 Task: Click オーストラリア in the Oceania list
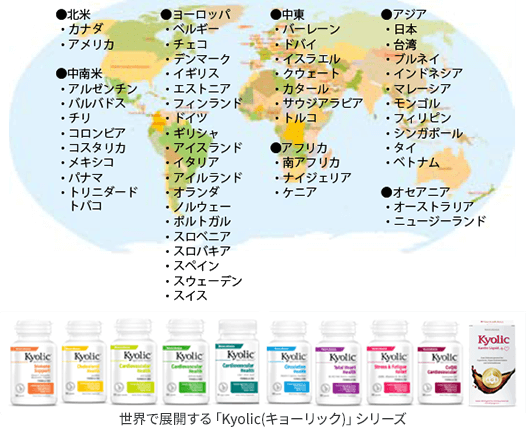(x=433, y=207)
